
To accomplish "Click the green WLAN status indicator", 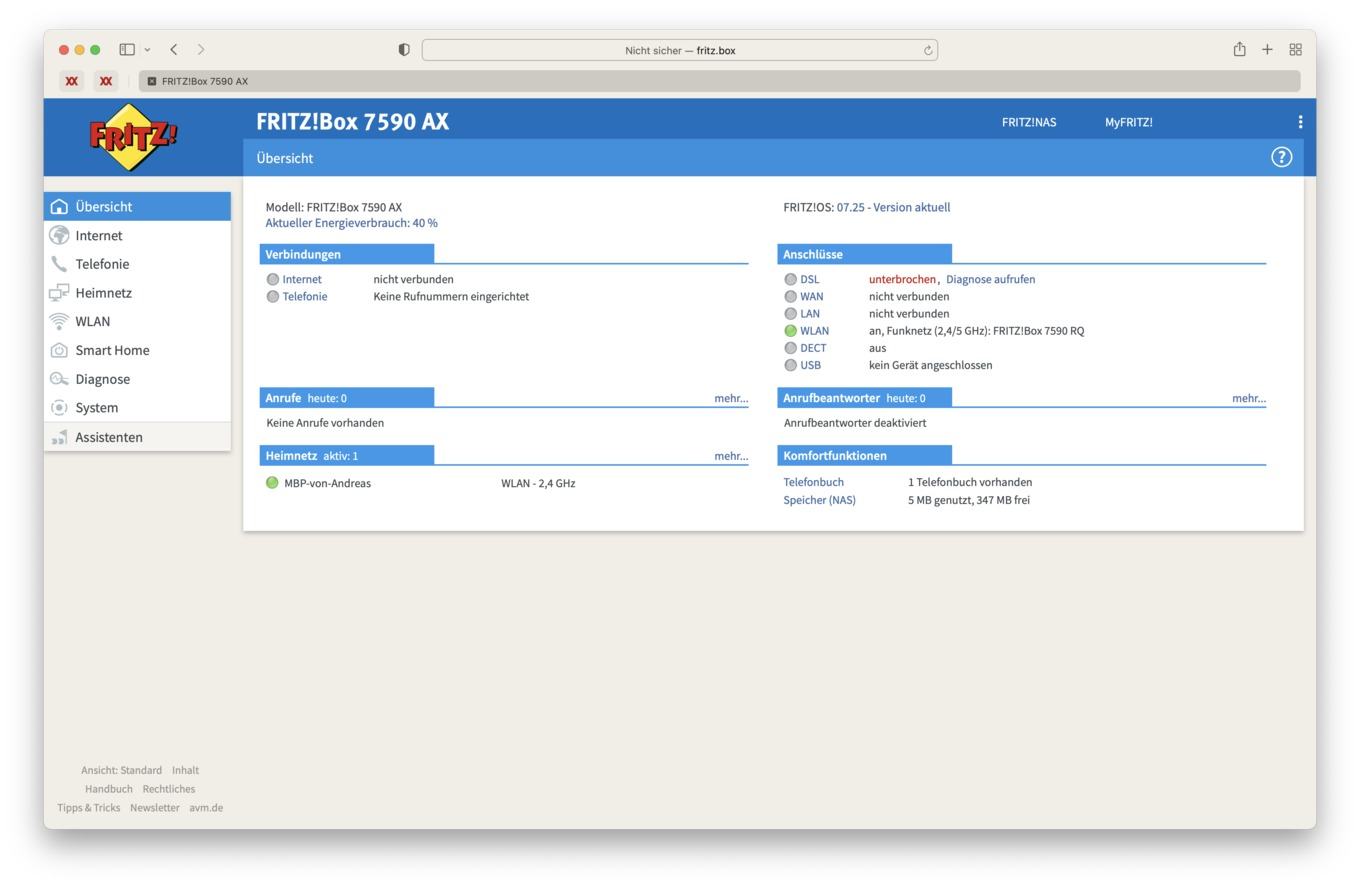I will 791,331.
